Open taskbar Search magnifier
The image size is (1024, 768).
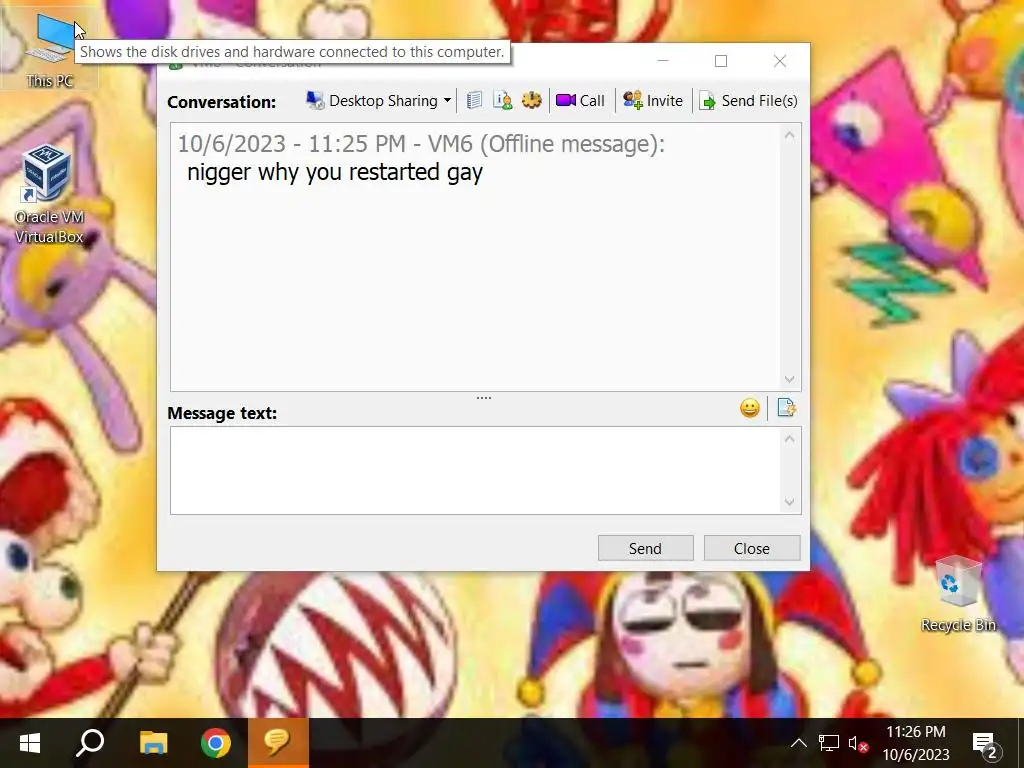pos(90,743)
